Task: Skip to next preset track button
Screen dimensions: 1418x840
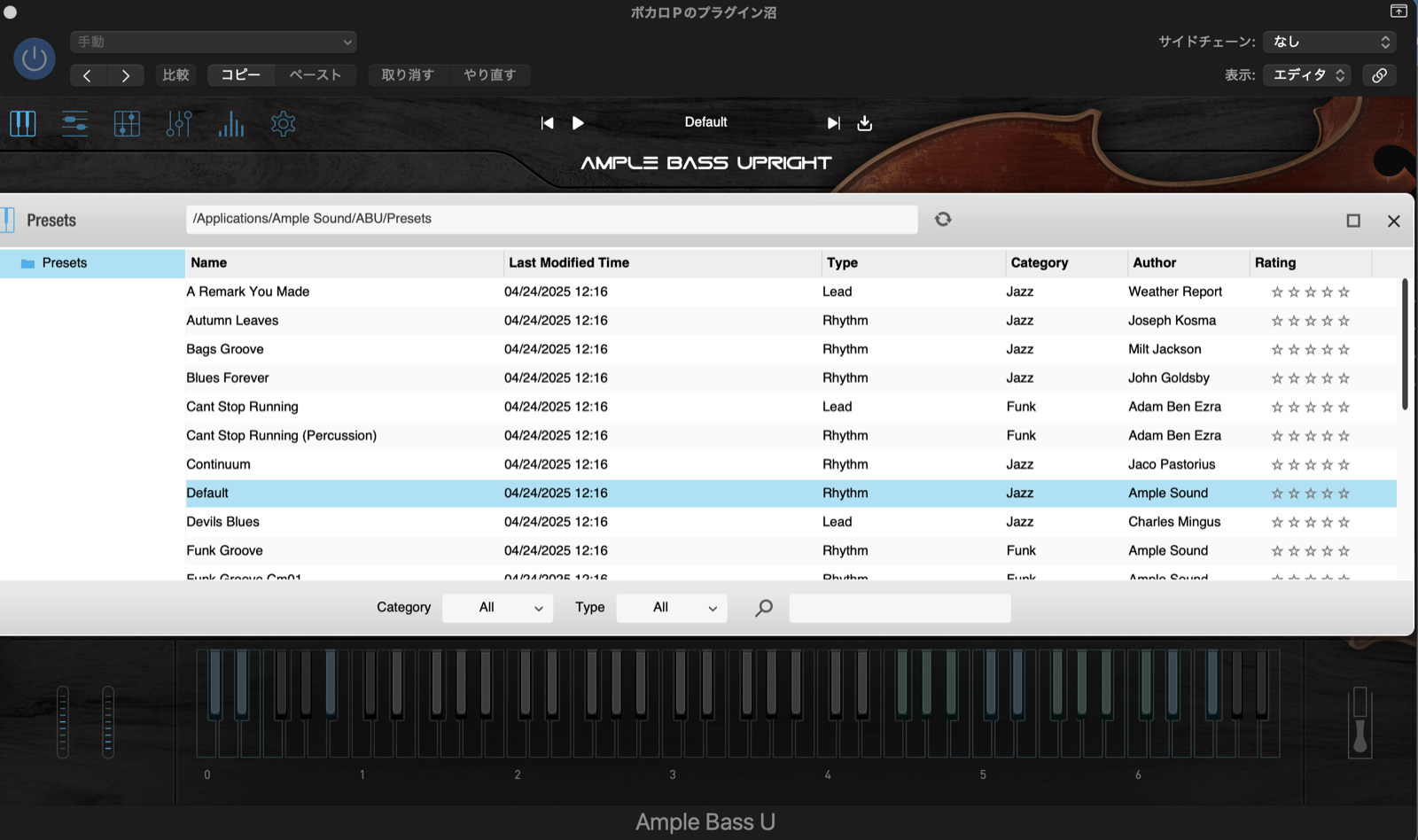Action: 833,123
